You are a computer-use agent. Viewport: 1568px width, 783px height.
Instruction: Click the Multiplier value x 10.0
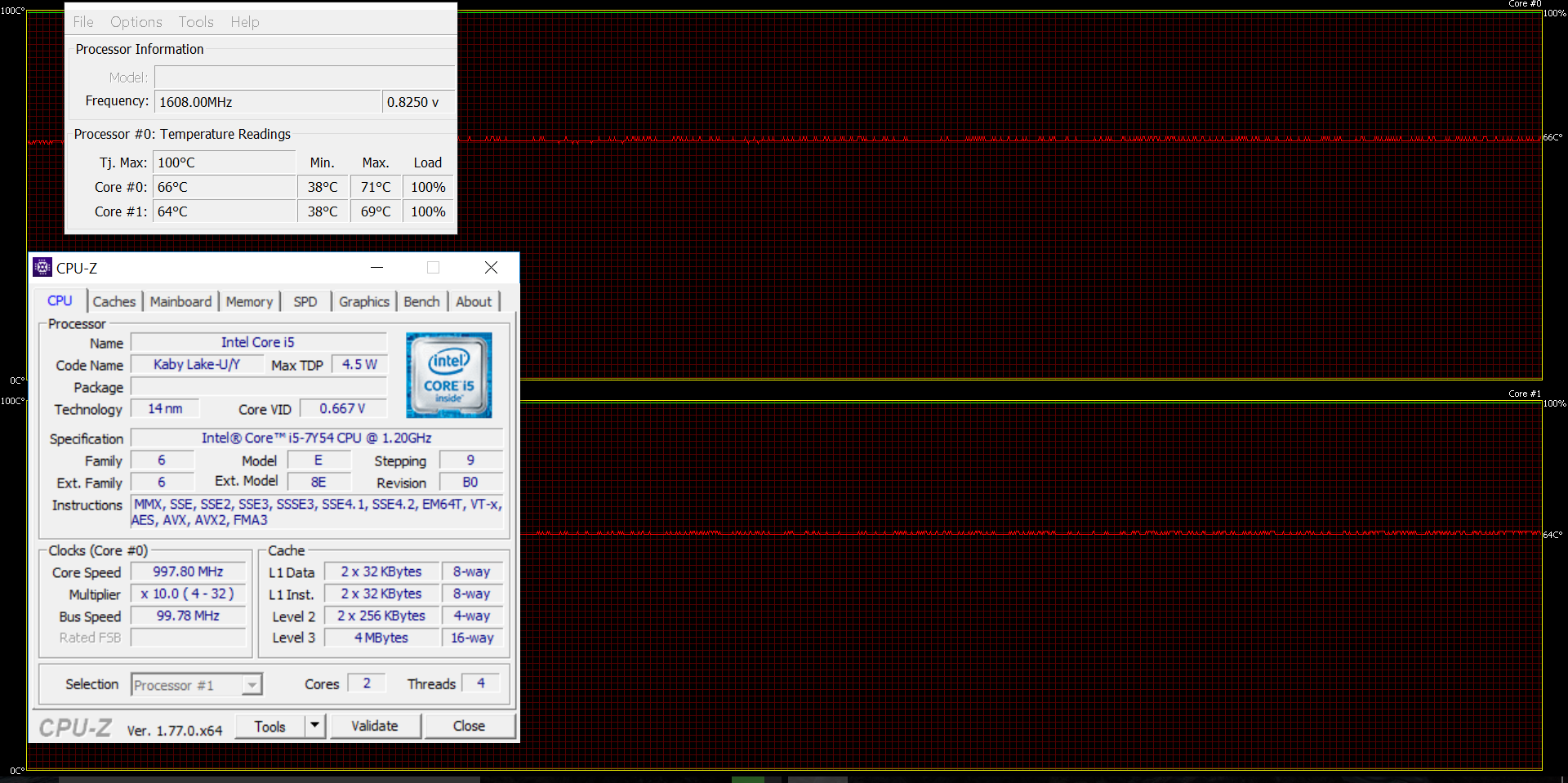(x=188, y=594)
